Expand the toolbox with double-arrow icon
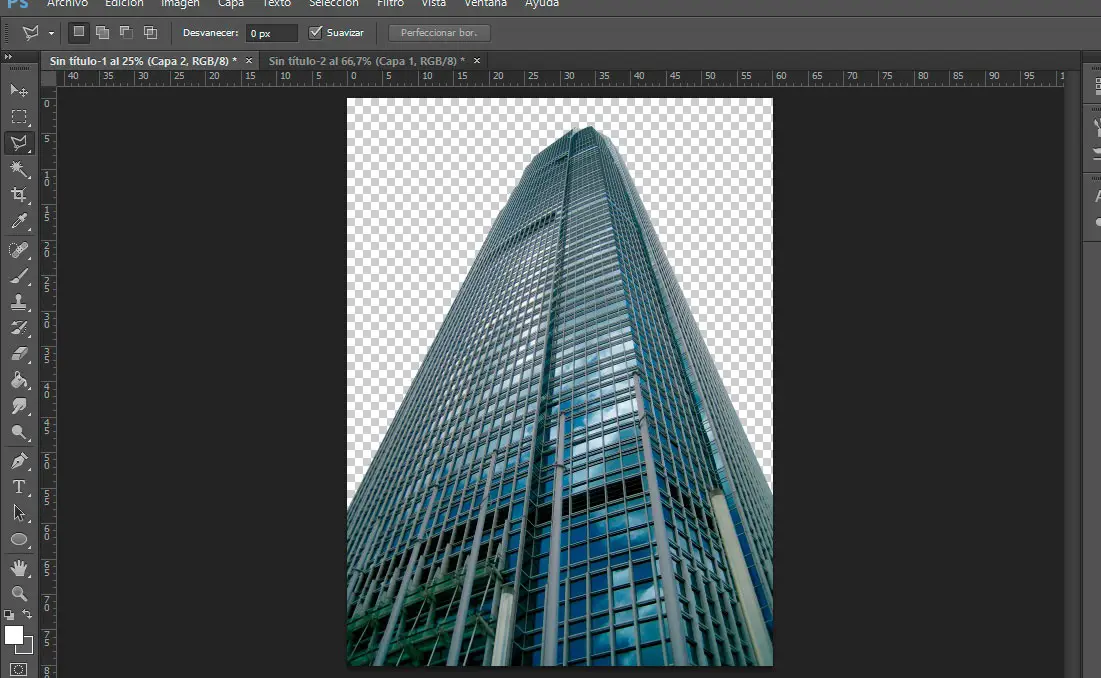The height and width of the screenshot is (678, 1101). click(x=8, y=57)
